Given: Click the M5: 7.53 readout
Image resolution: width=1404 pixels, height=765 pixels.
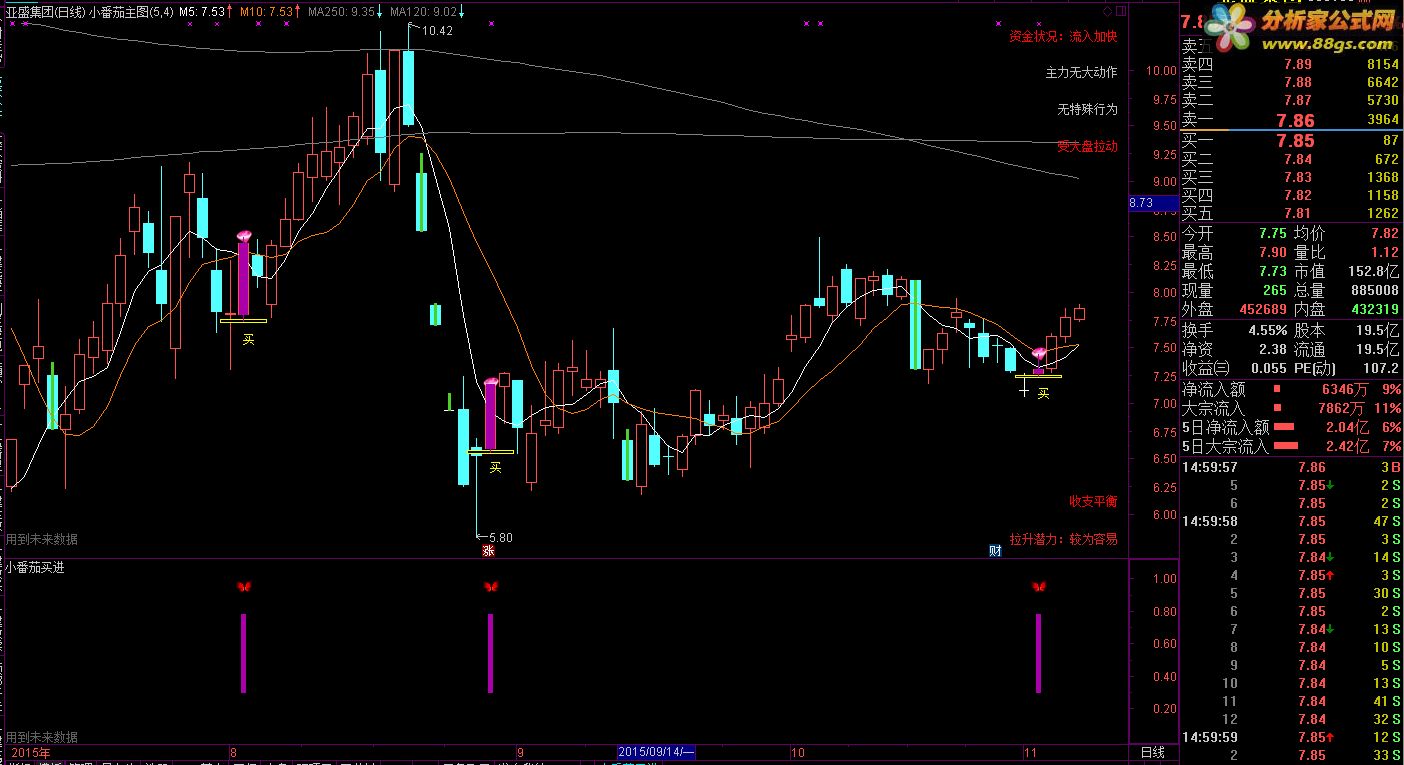Looking at the screenshot, I should [201, 12].
